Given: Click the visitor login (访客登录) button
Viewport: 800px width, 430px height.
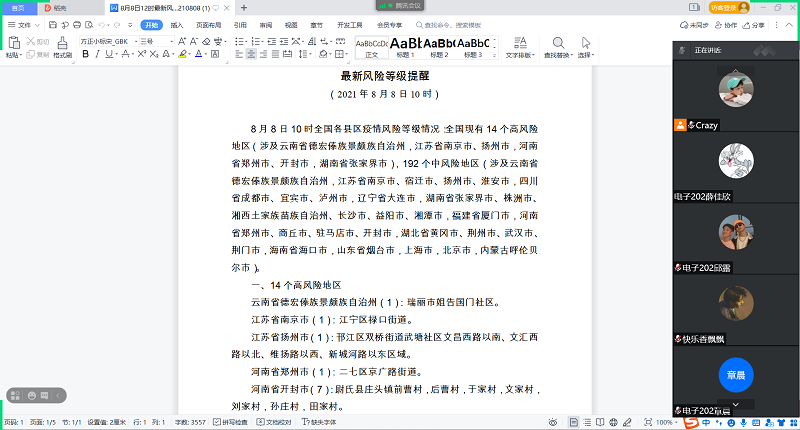Looking at the screenshot, I should point(727,7).
